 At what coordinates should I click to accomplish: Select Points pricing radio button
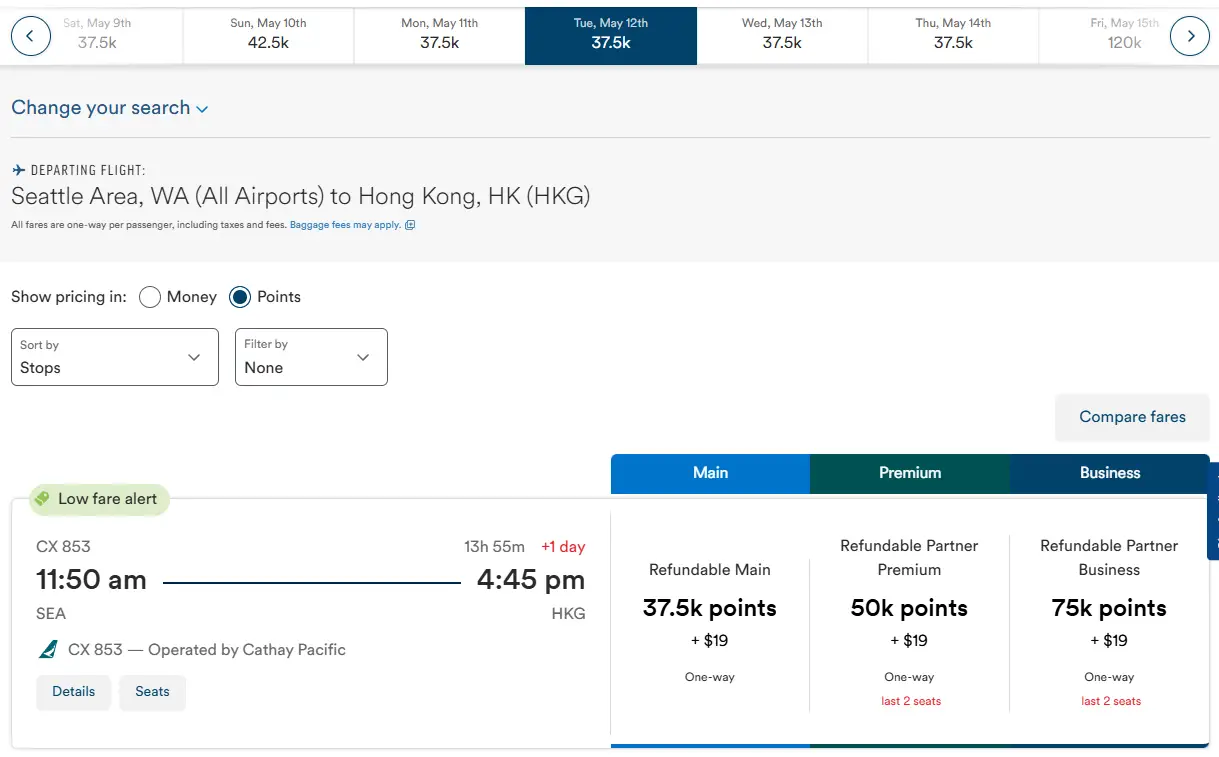coord(240,297)
